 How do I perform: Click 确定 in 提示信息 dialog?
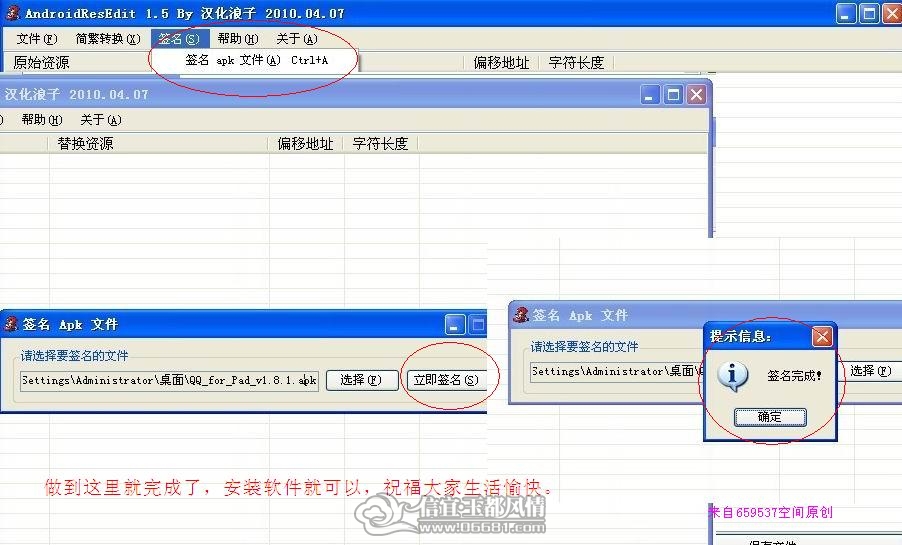(x=770, y=417)
